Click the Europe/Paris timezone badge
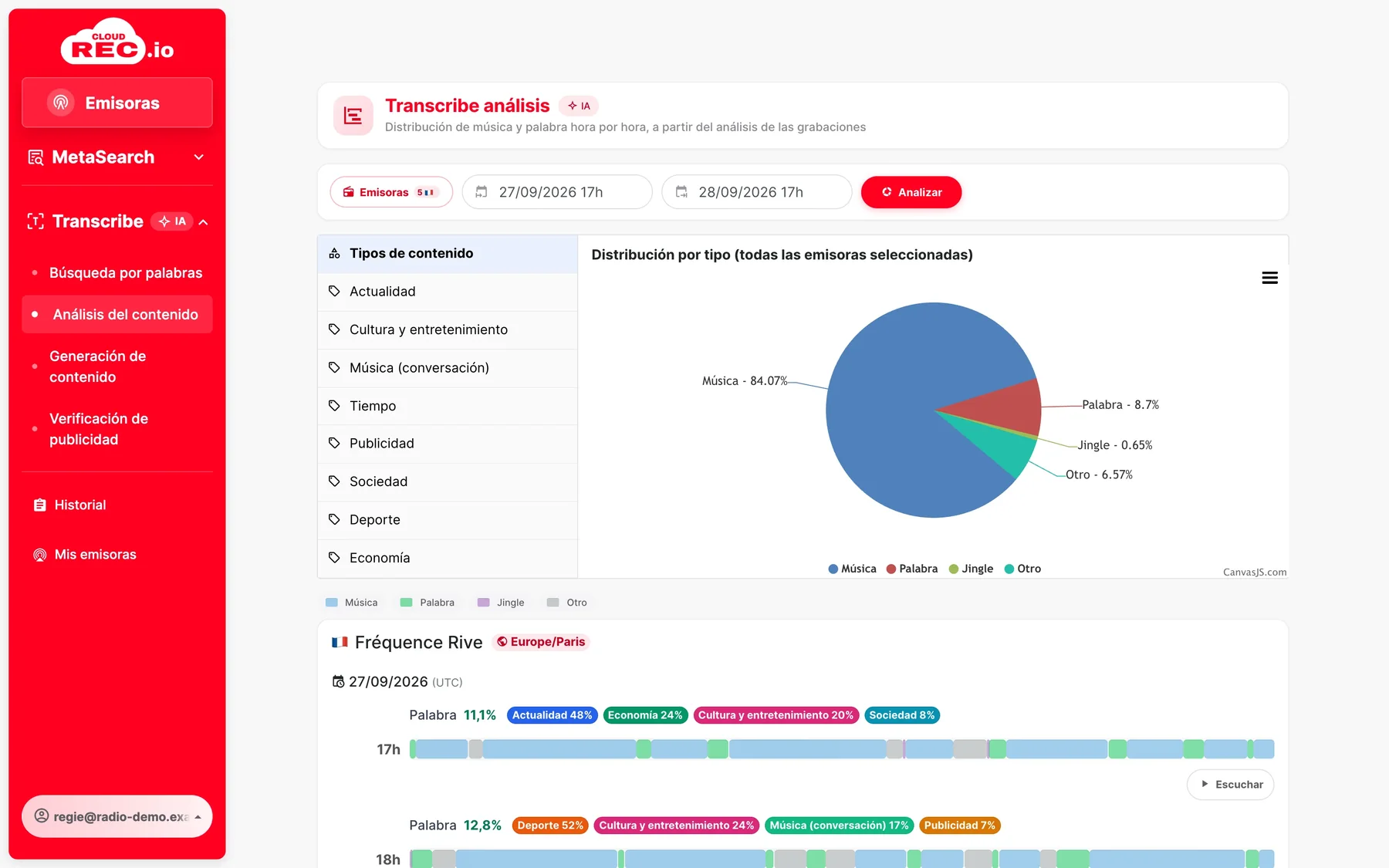Screen dimensions: 1389x868 (x=541, y=642)
